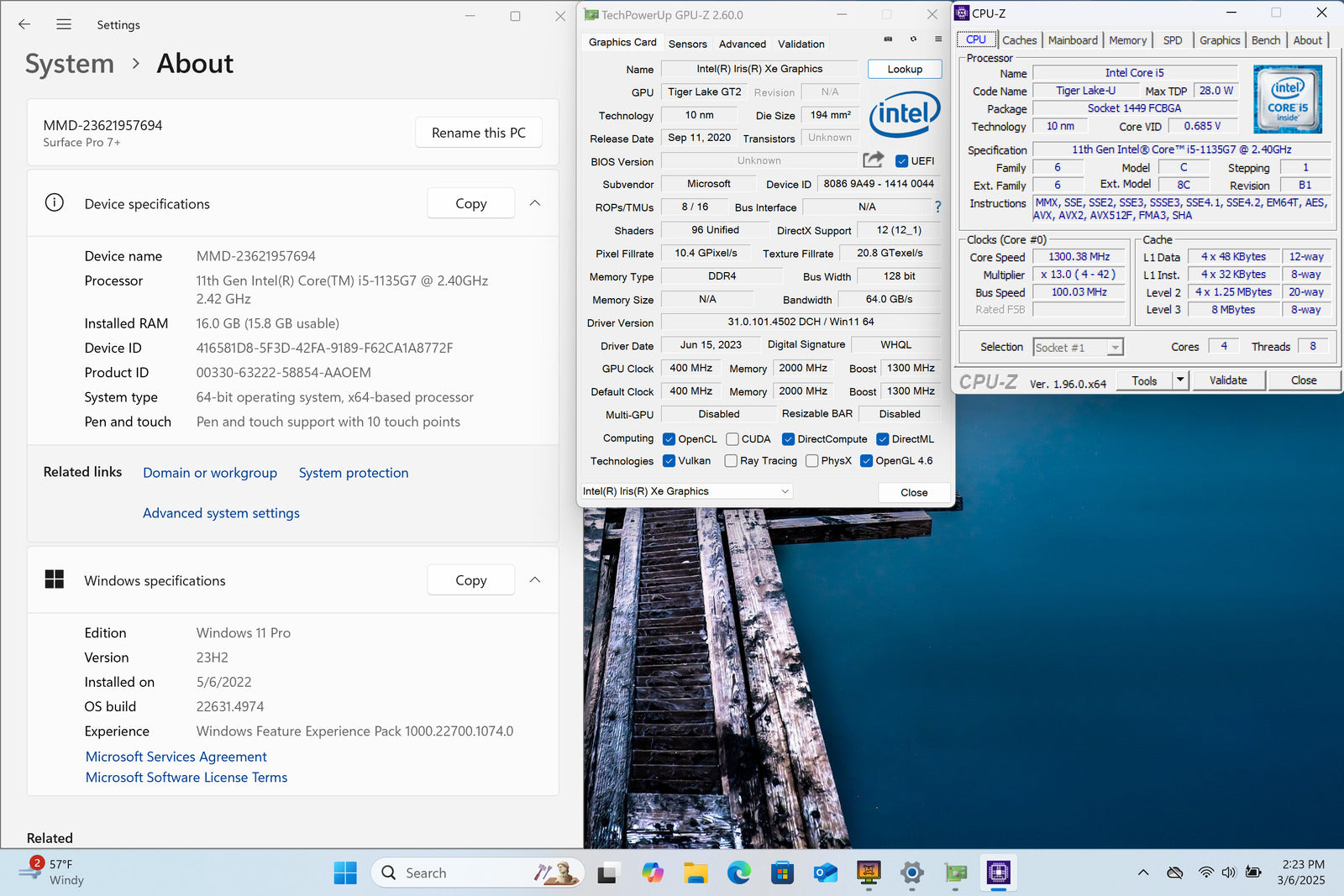The height and width of the screenshot is (896, 1344).
Task: Switch to the Sensors tab in GPU-Z
Action: [x=687, y=44]
